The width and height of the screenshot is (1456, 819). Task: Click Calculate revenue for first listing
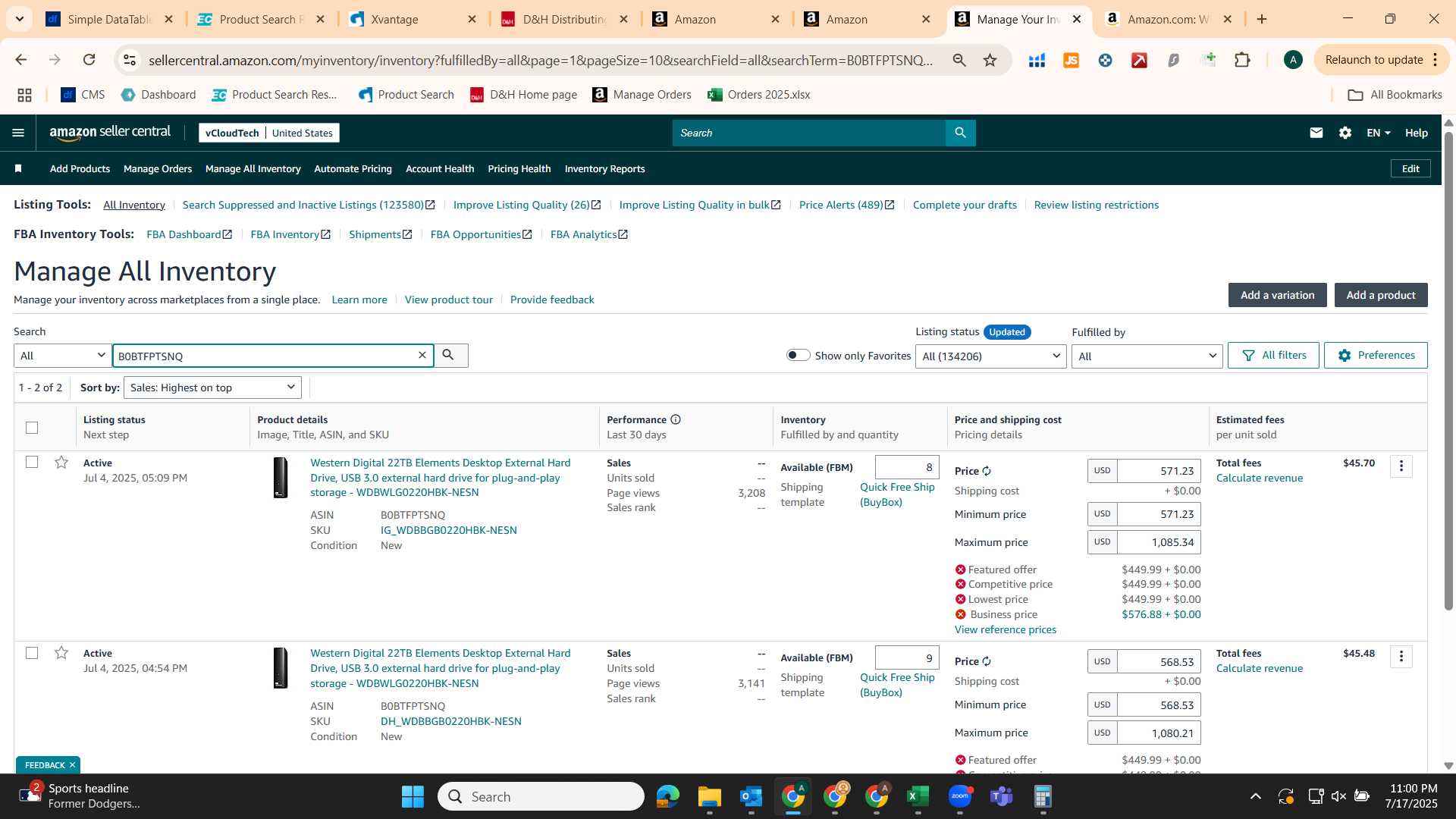tap(1259, 478)
